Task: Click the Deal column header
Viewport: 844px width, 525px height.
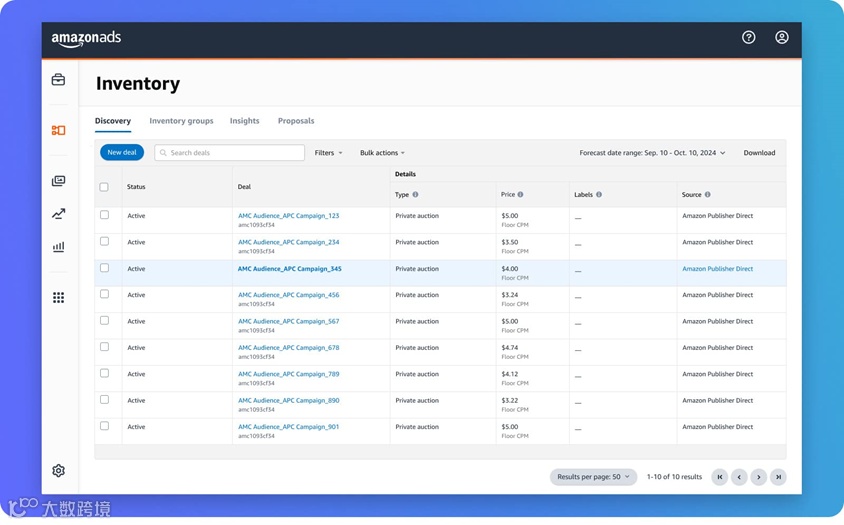Action: 244,187
